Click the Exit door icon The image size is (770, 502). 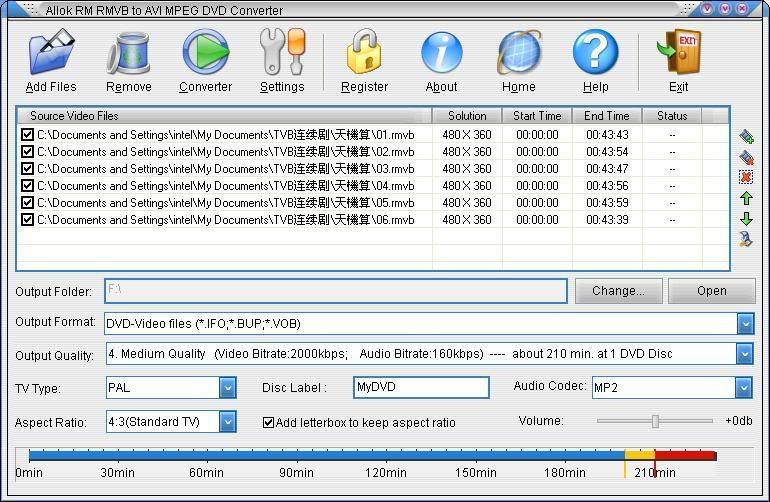[678, 52]
